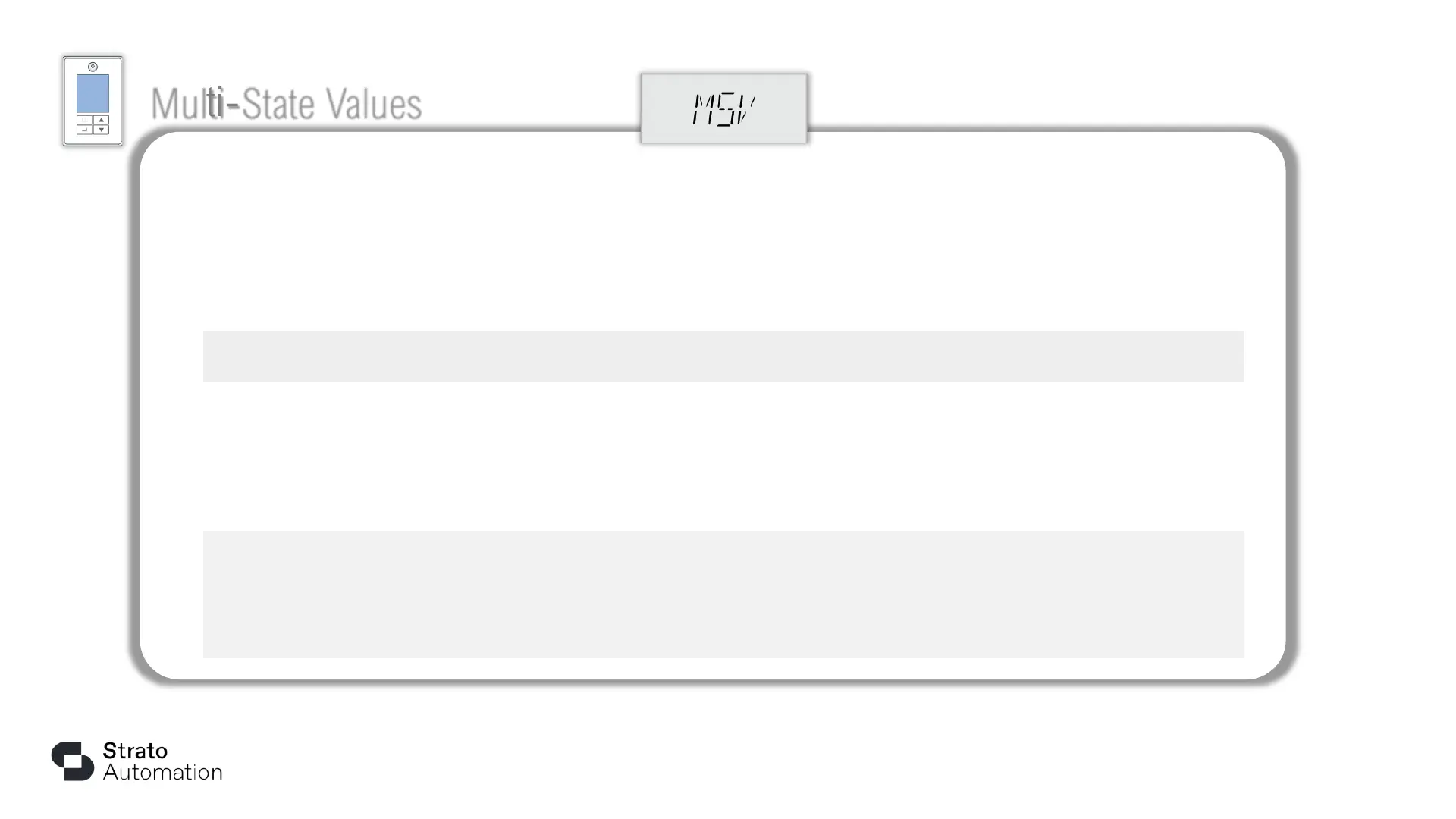Click the panel's rounded top-left corner border
The image size is (1456, 819).
coord(149,144)
